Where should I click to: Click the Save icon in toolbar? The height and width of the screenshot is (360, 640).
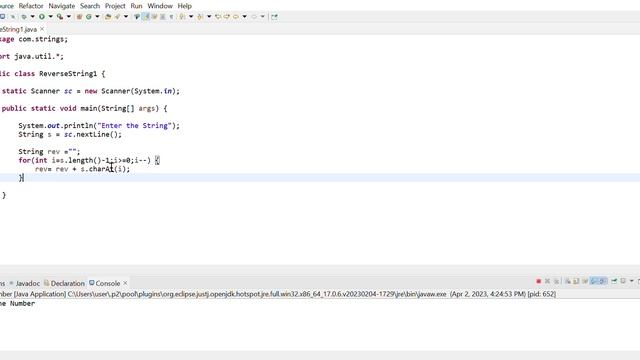click(2, 17)
